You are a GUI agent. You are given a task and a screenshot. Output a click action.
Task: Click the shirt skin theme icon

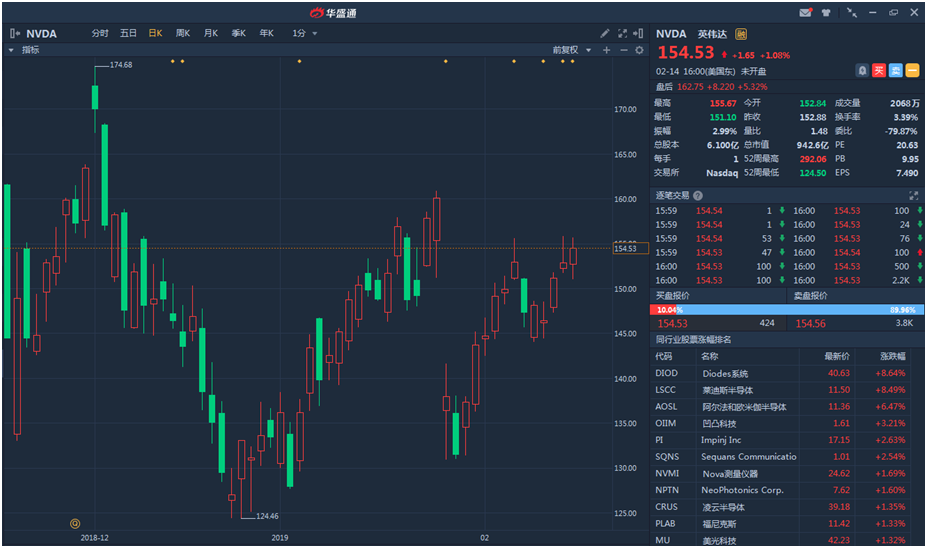coord(826,13)
